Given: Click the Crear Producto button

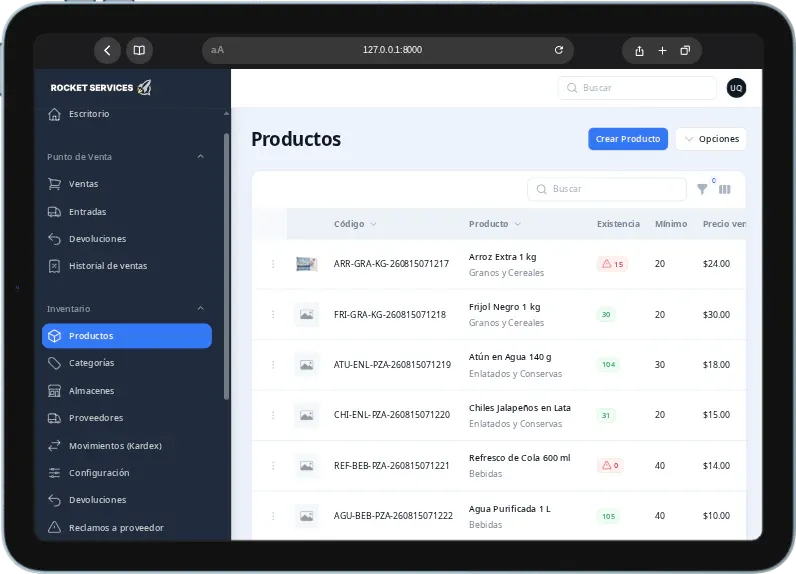Looking at the screenshot, I should tap(628, 139).
